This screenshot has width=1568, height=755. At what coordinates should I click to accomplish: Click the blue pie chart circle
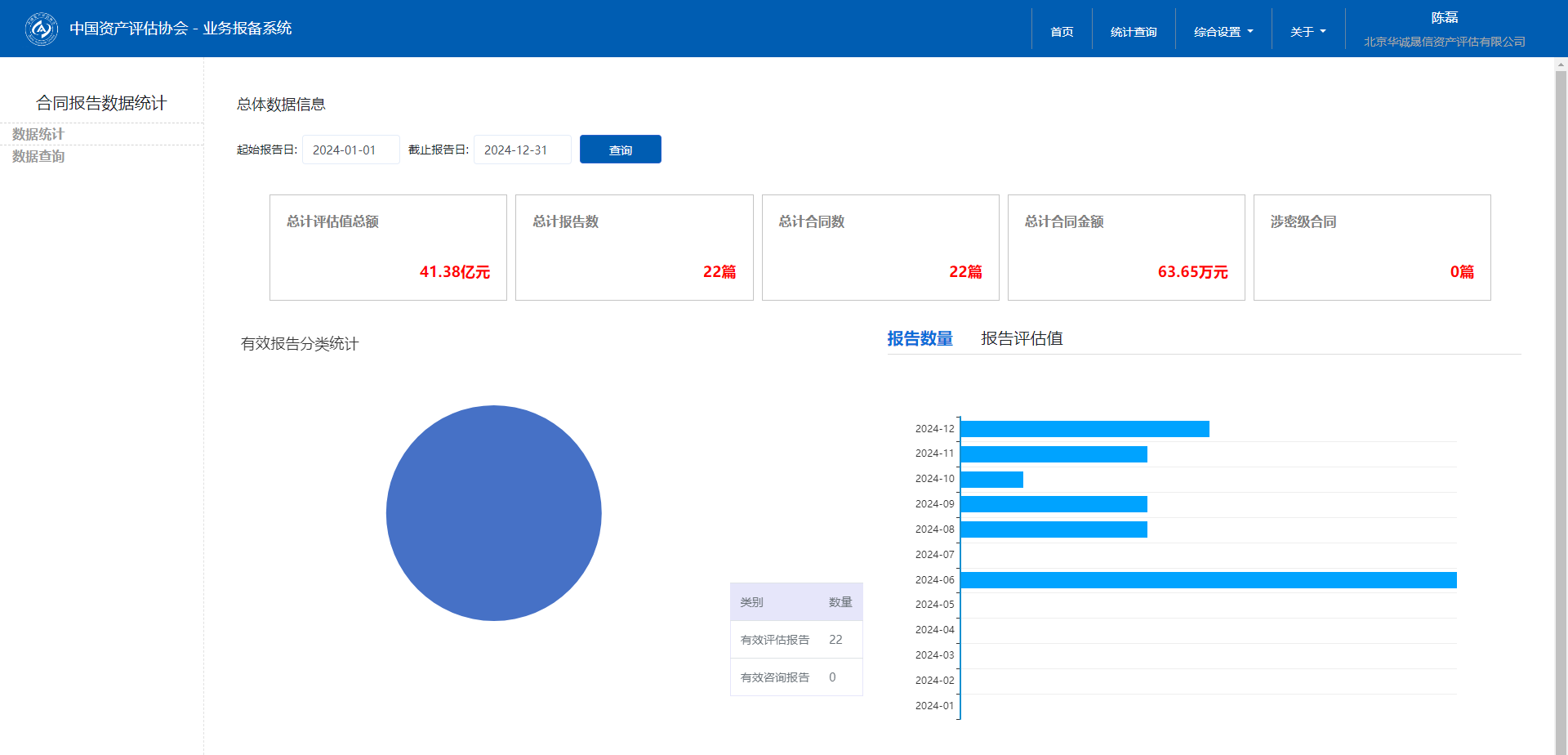tap(493, 513)
